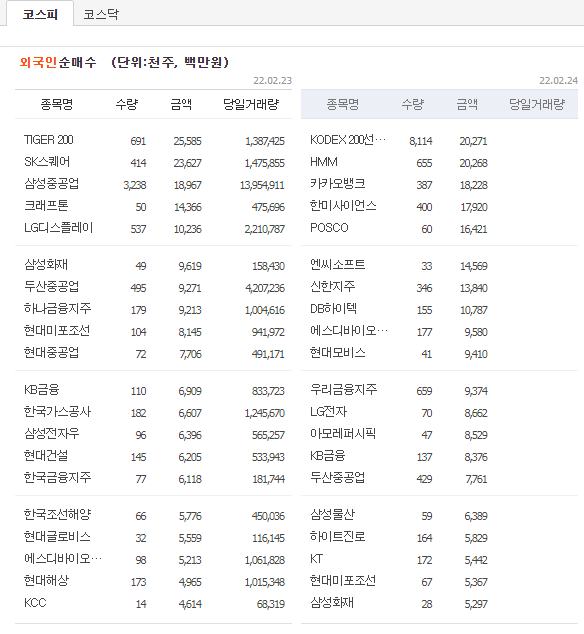
Task: Click the 22.02.24 date label
Action: coord(559,80)
